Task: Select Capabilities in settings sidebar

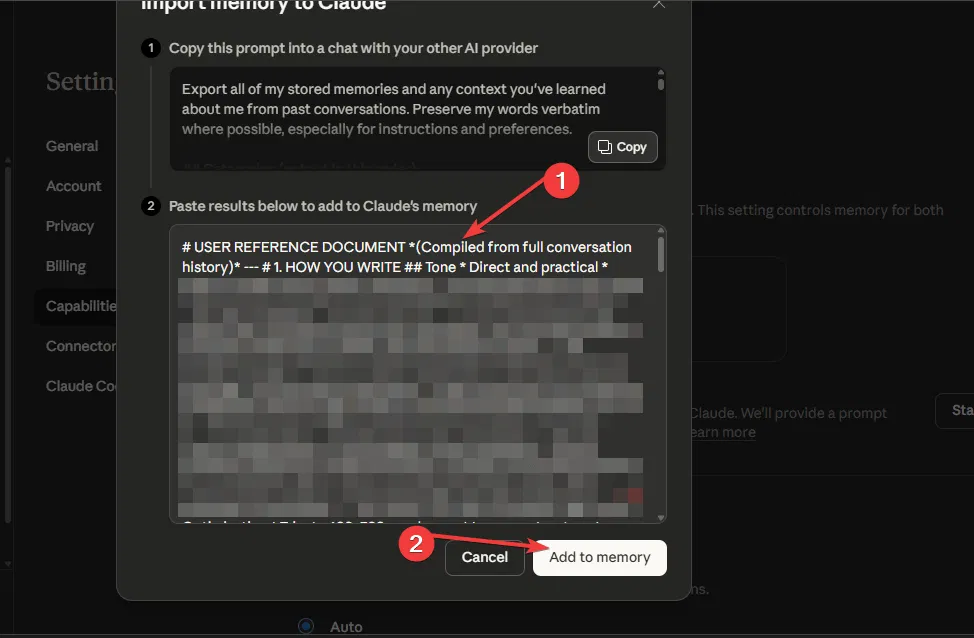Action: click(x=81, y=306)
